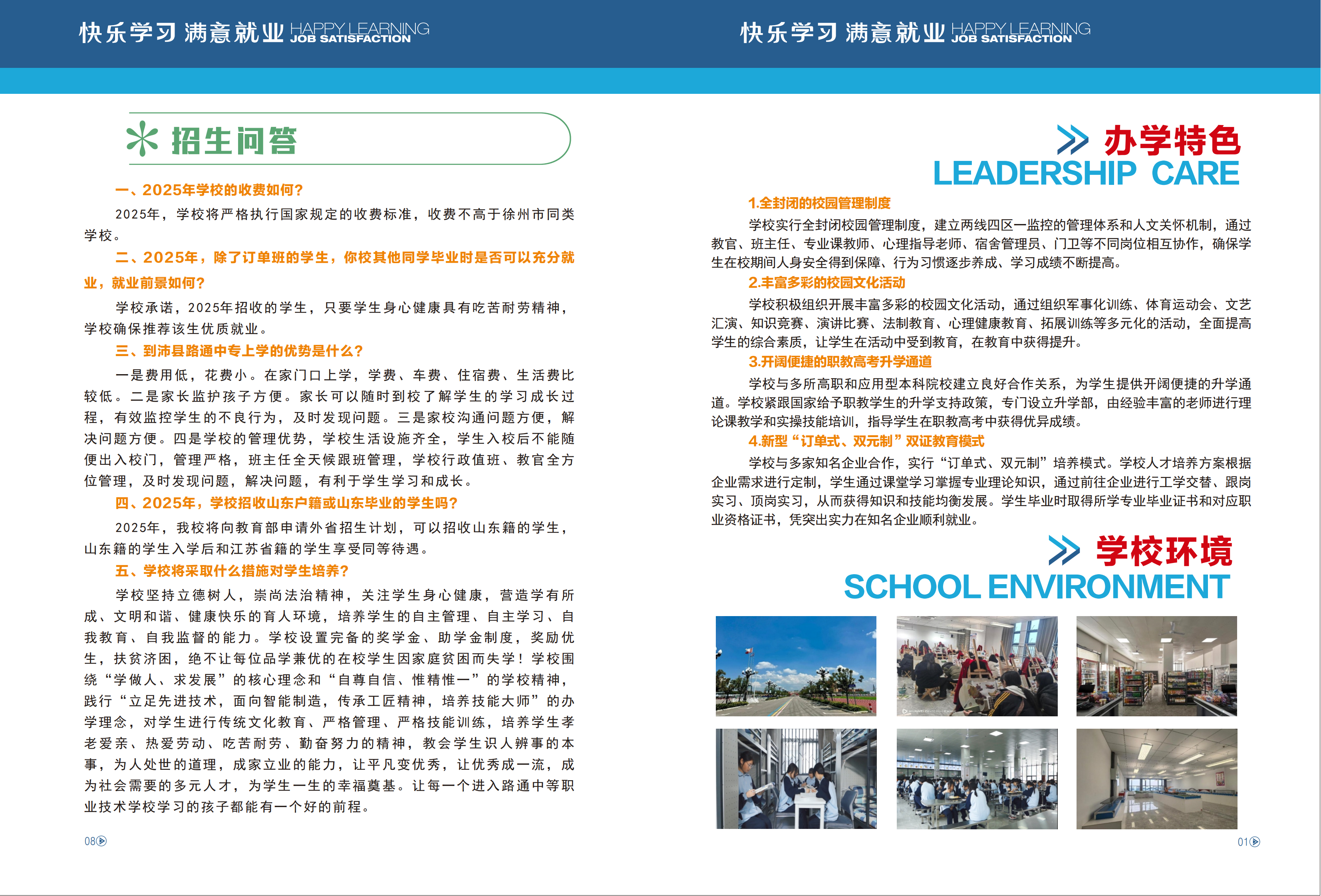Click heading 2.丰富多彩的校园文化活动
Image resolution: width=1321 pixels, height=896 pixels.
click(x=827, y=282)
